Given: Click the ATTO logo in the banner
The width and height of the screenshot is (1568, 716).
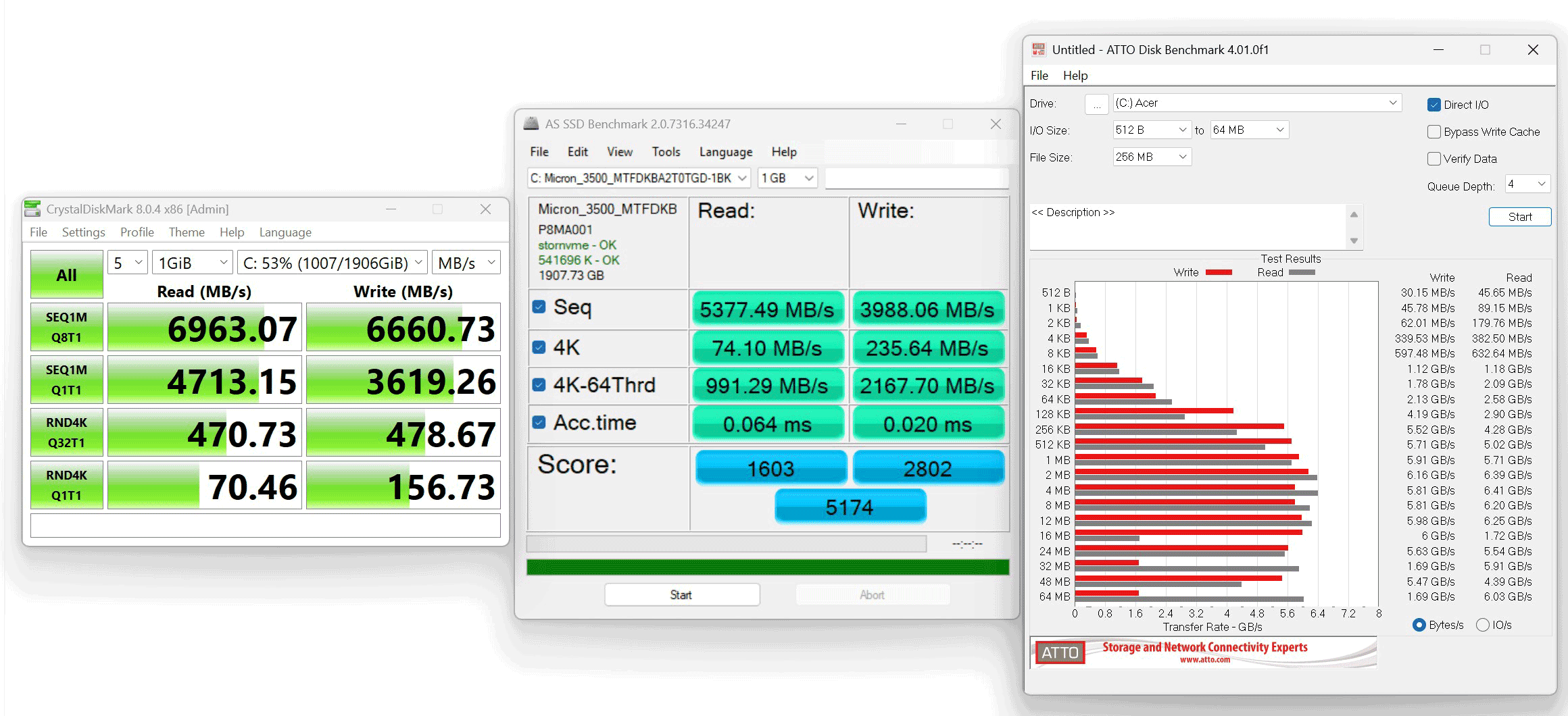Looking at the screenshot, I should [x=1060, y=653].
